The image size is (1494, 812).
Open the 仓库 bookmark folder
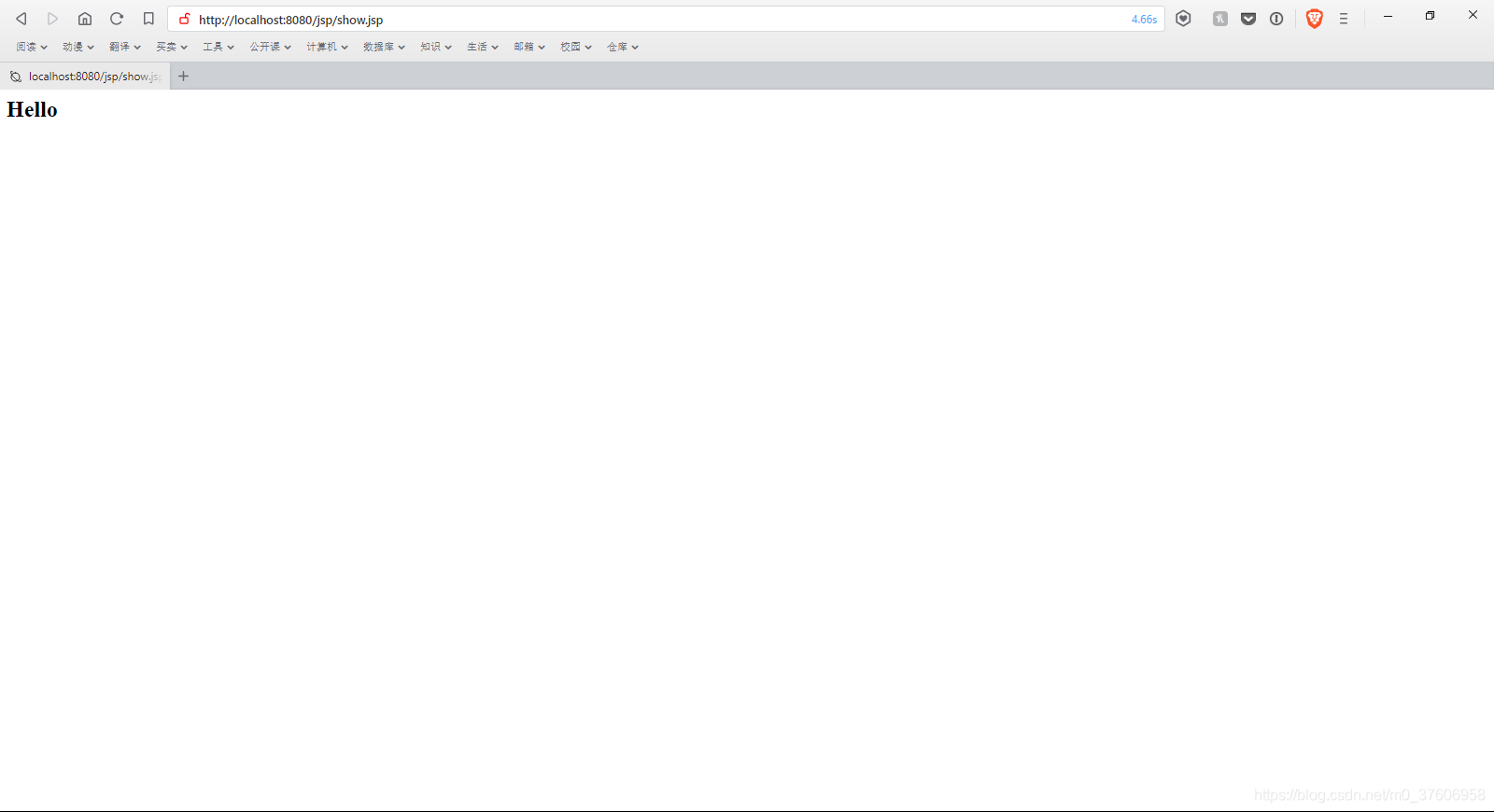tap(623, 47)
